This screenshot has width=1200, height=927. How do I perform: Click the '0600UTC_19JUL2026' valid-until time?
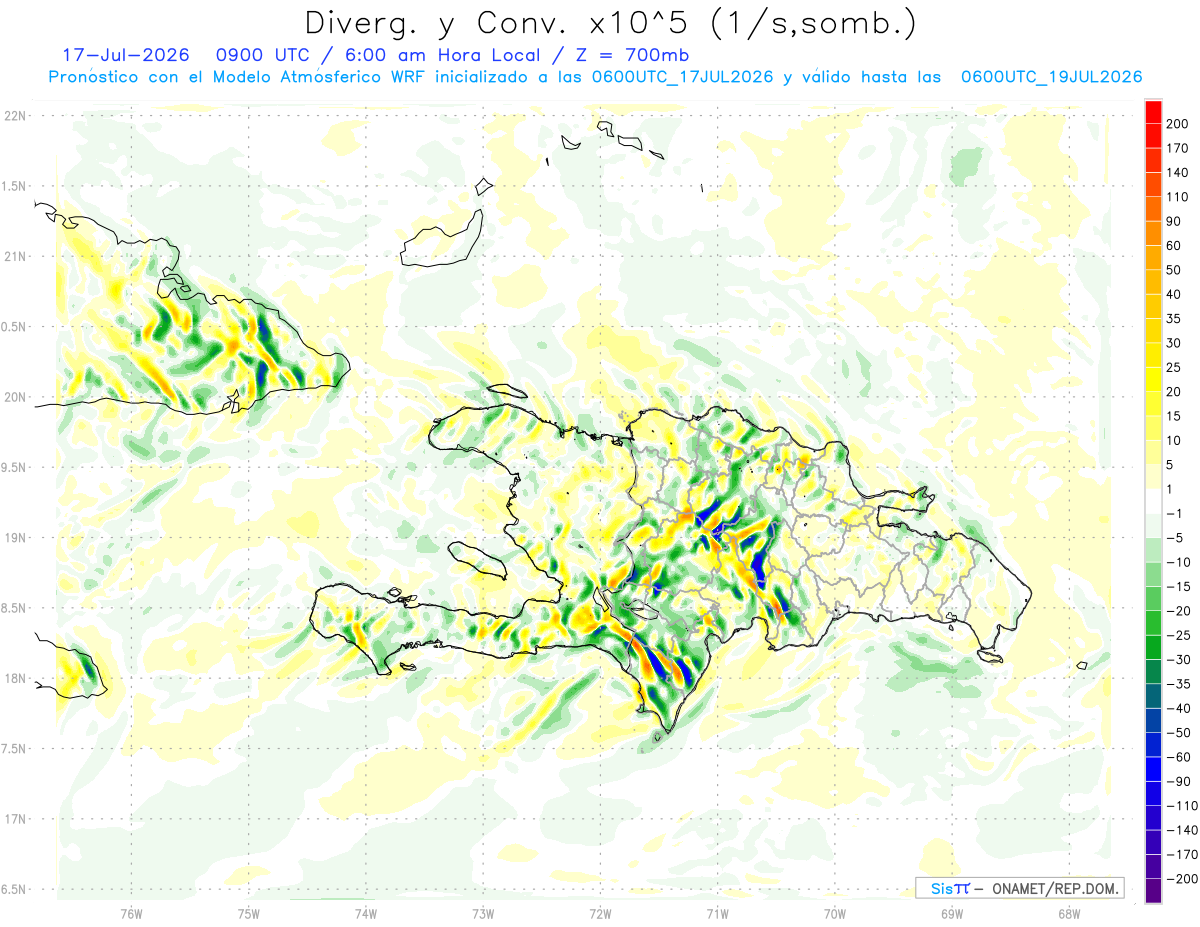(x=1051, y=77)
